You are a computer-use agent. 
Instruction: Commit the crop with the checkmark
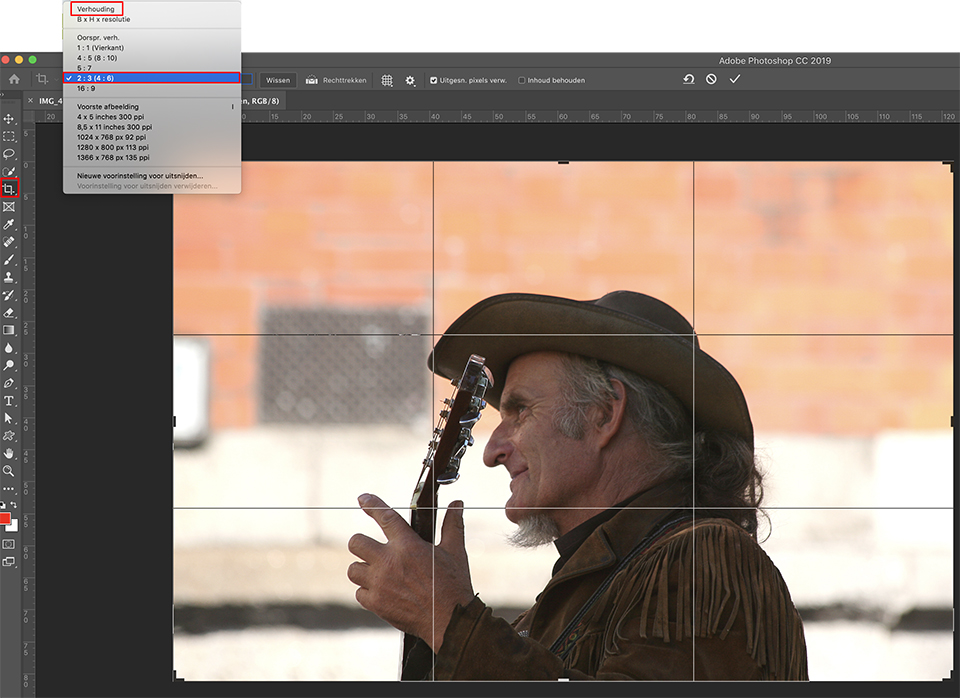[735, 79]
